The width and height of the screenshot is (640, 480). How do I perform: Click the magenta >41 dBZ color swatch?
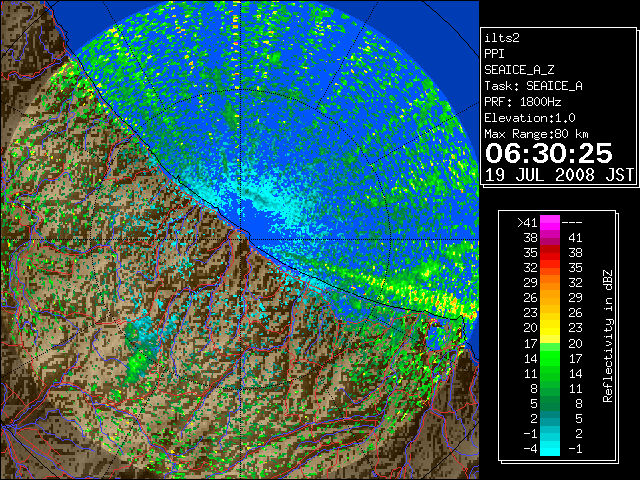pyautogui.click(x=550, y=222)
